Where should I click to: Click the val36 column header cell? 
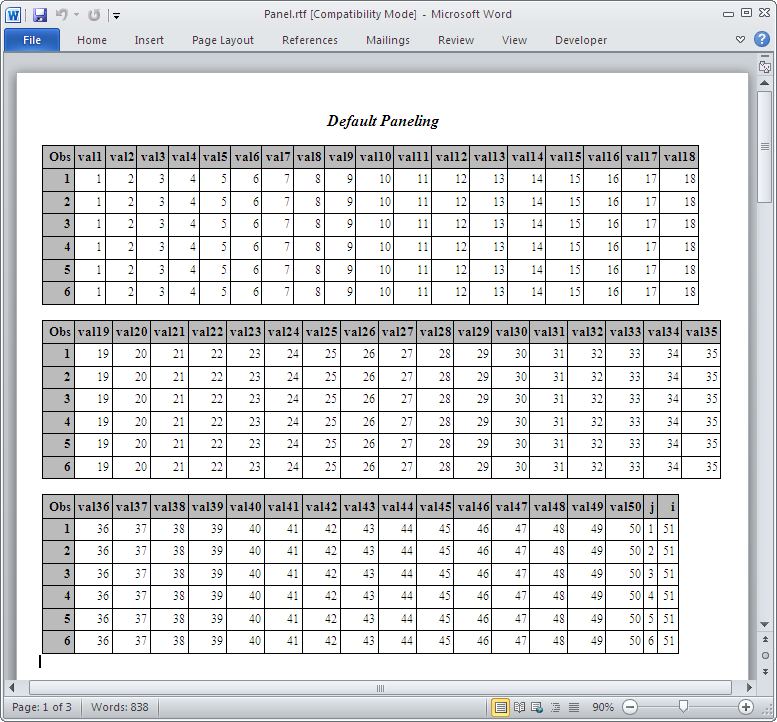[93, 507]
